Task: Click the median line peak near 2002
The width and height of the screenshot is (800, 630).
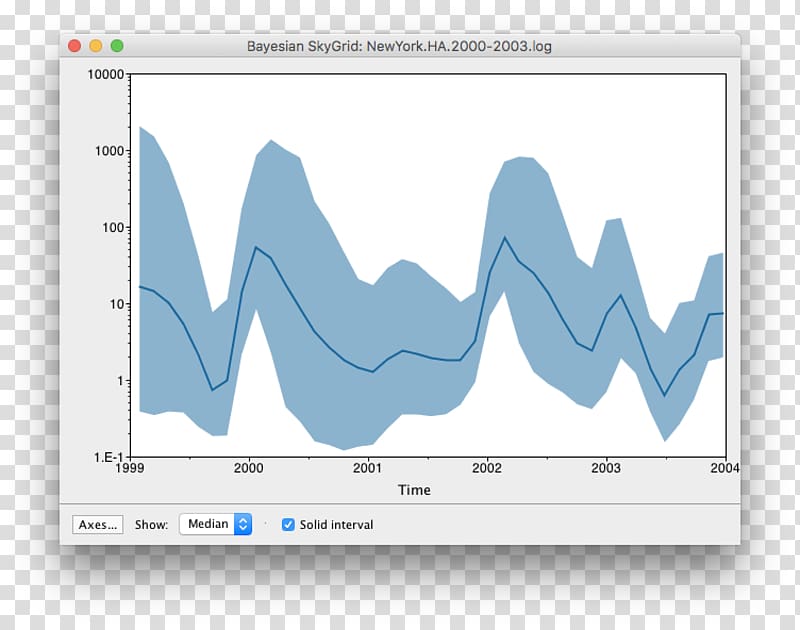Action: point(505,238)
